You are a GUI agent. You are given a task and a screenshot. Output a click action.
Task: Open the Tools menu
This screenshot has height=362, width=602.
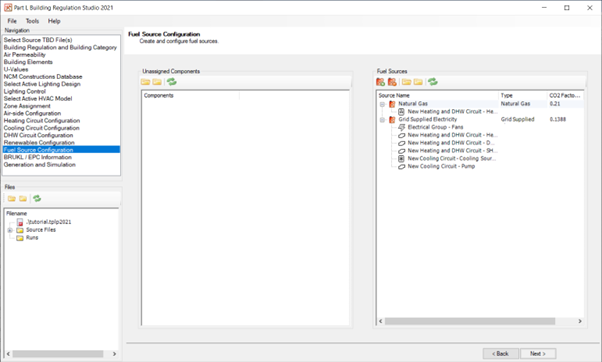pos(32,21)
